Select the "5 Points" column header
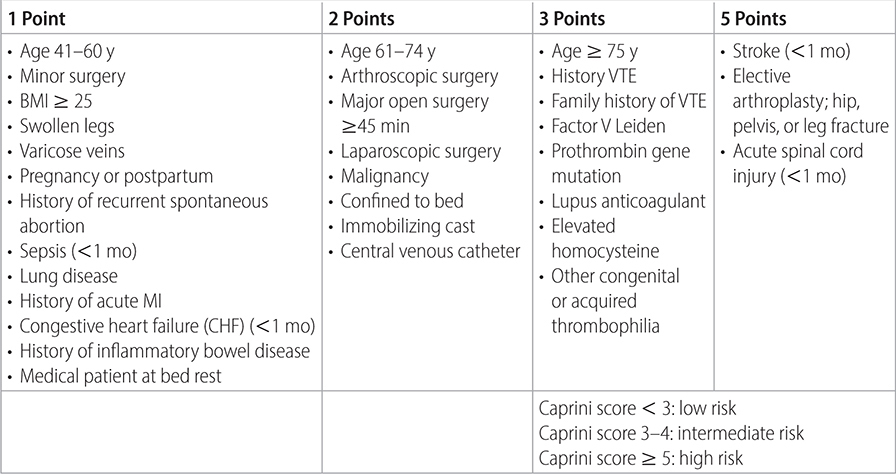This screenshot has width=896, height=474. click(754, 19)
